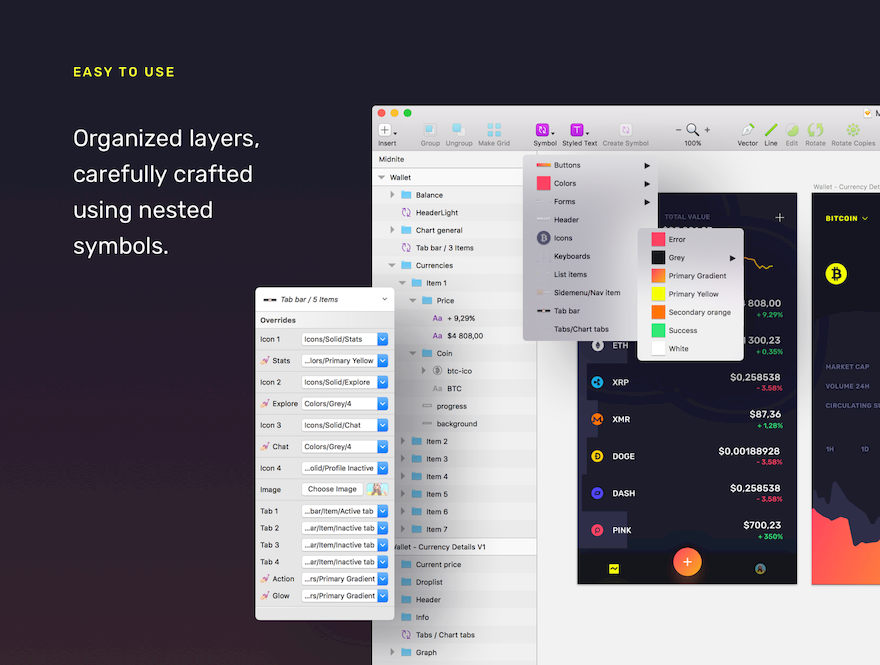Pick the Secondary orange swatch
Screen dimensions: 880x665
tap(658, 312)
